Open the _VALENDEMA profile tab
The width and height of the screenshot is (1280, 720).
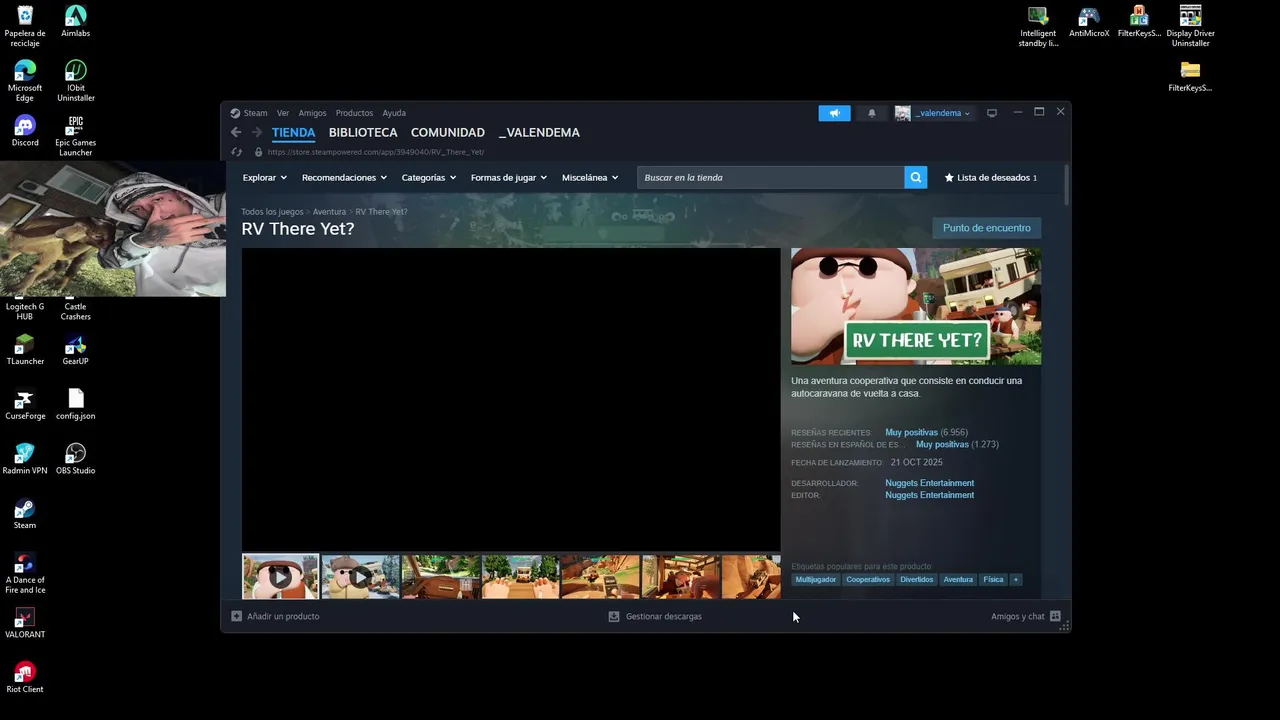point(539,132)
